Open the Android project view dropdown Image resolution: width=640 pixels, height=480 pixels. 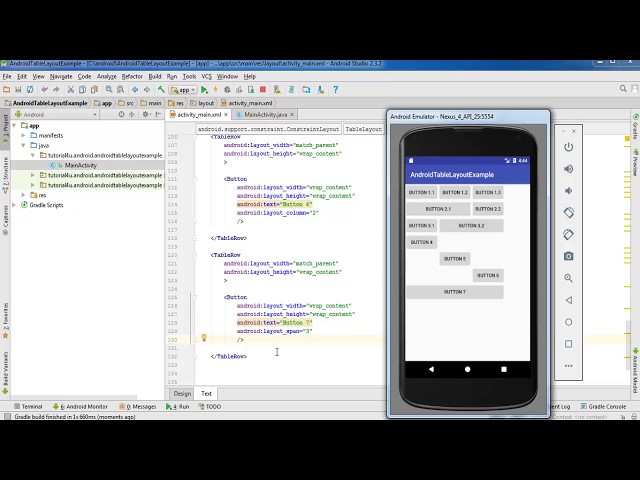pos(56,115)
